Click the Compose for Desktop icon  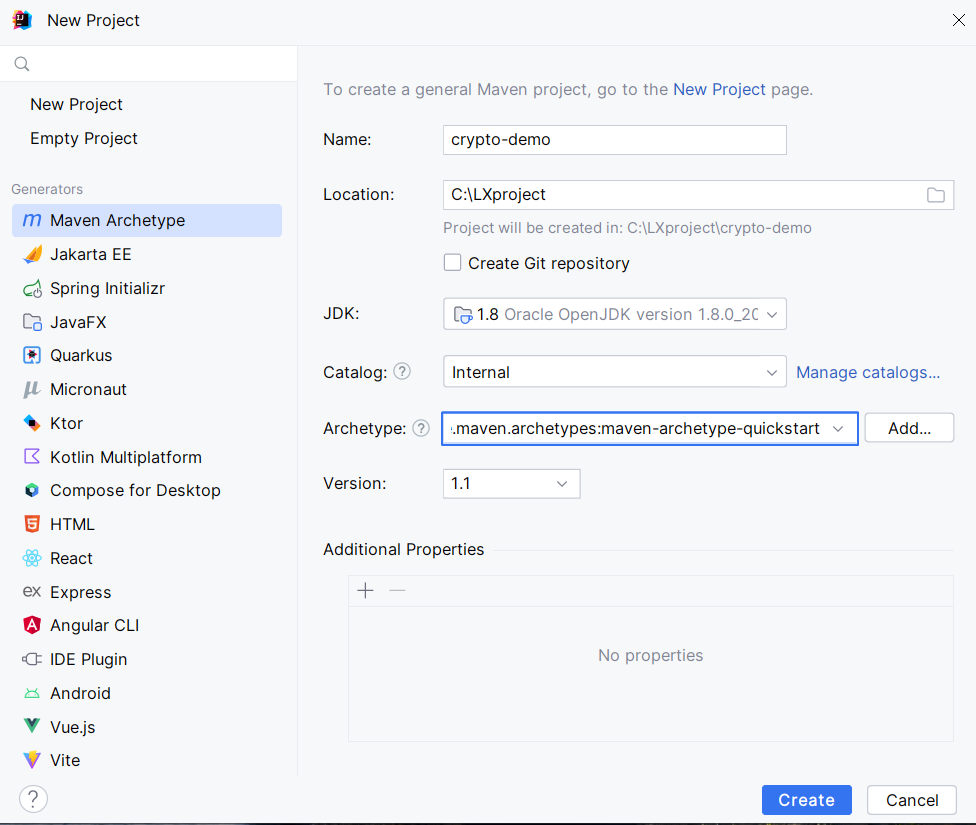[x=32, y=491]
